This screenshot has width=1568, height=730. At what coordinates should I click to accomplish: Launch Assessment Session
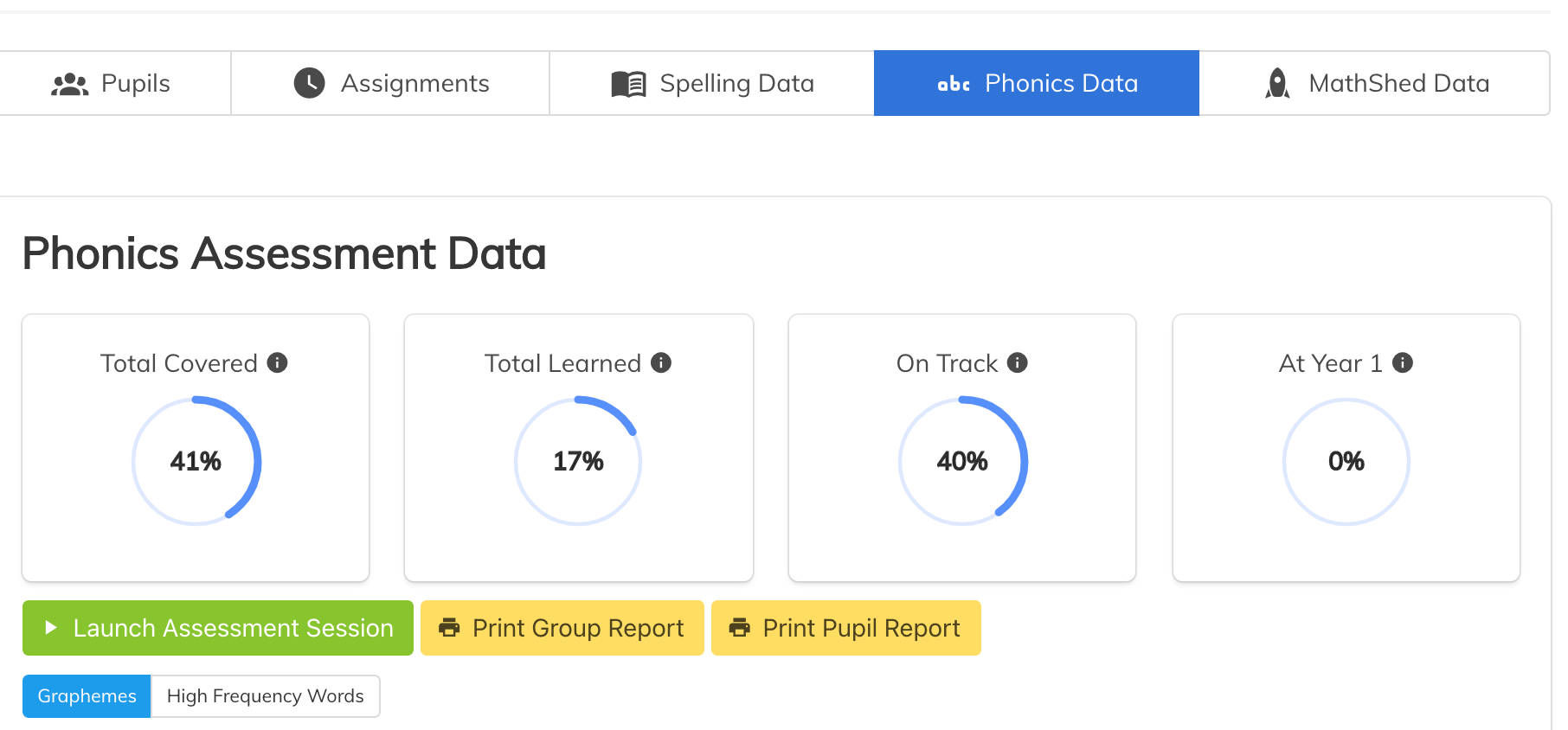218,628
